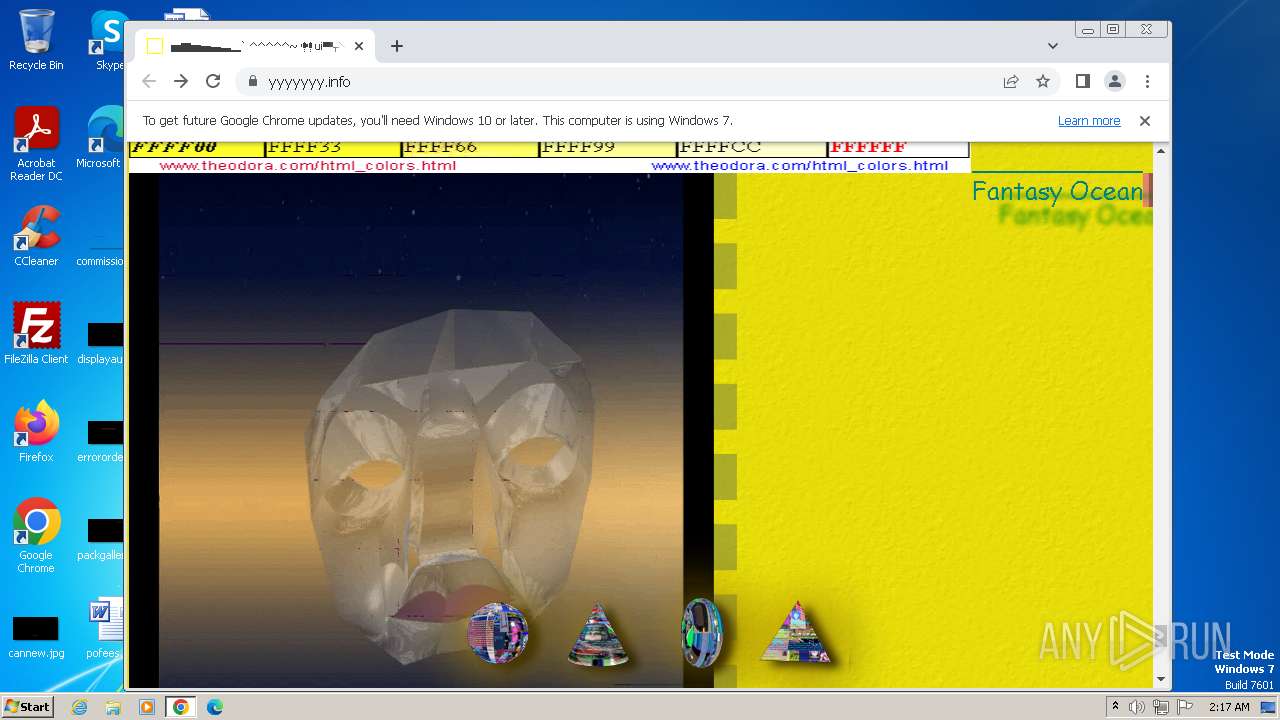Go forward in Chrome's navigation
Screen dimensions: 1280x720
pos(181,82)
